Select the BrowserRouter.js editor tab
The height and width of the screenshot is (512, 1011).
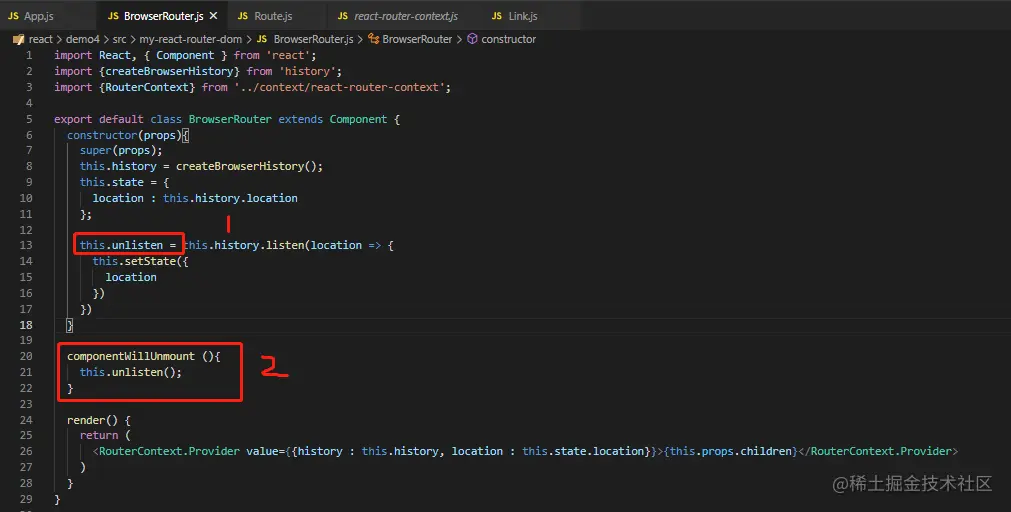pos(163,15)
